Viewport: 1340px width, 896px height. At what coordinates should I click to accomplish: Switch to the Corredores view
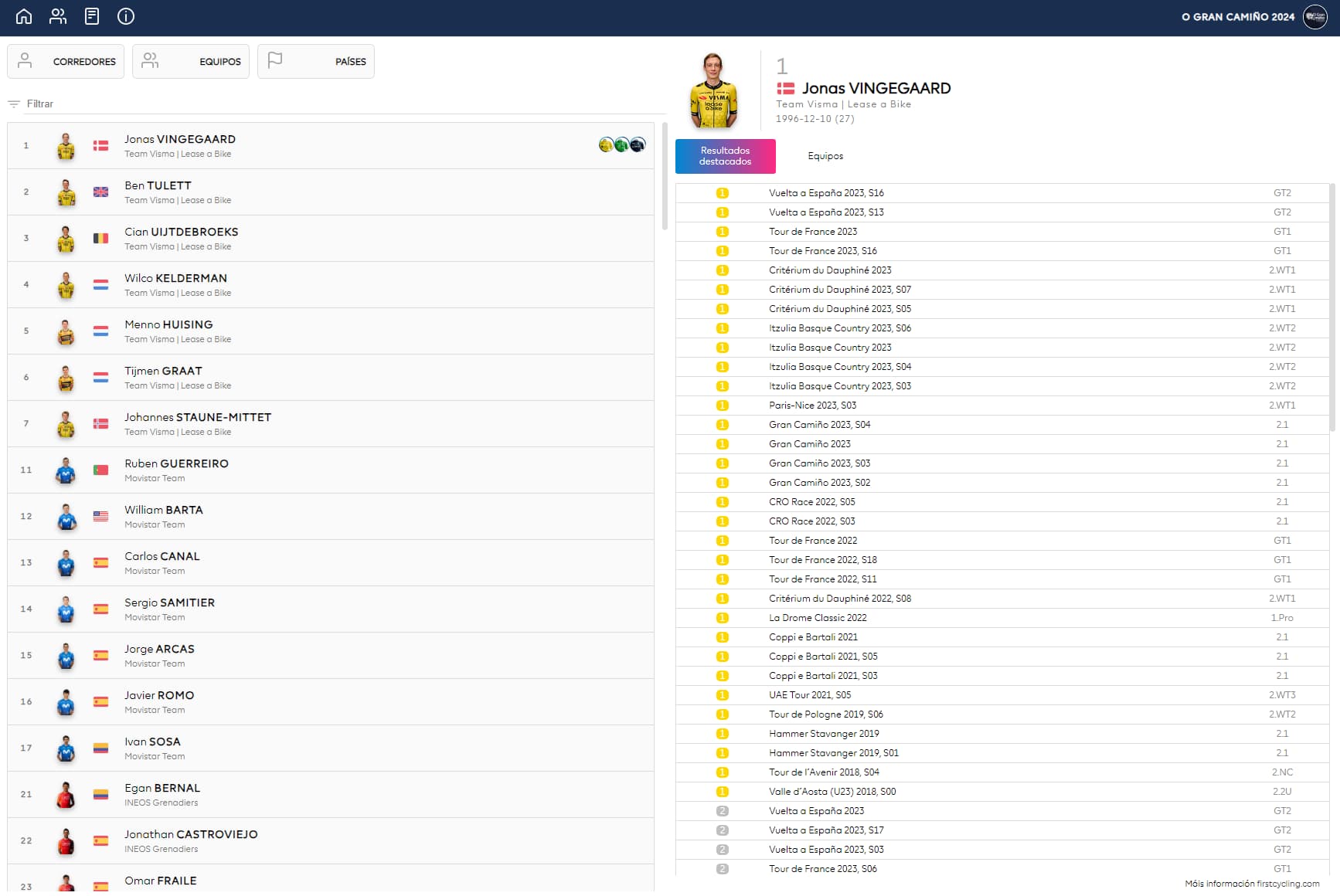pyautogui.click(x=66, y=62)
